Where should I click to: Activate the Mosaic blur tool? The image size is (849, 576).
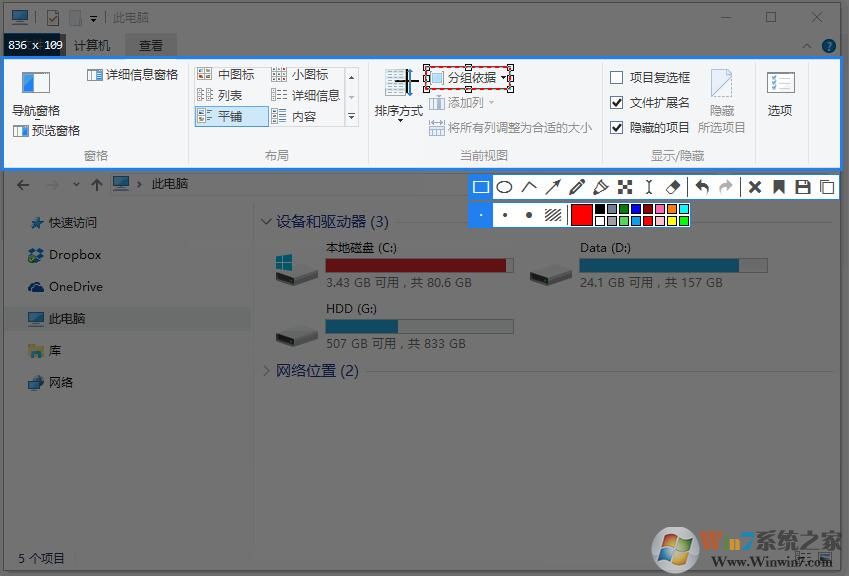point(626,187)
